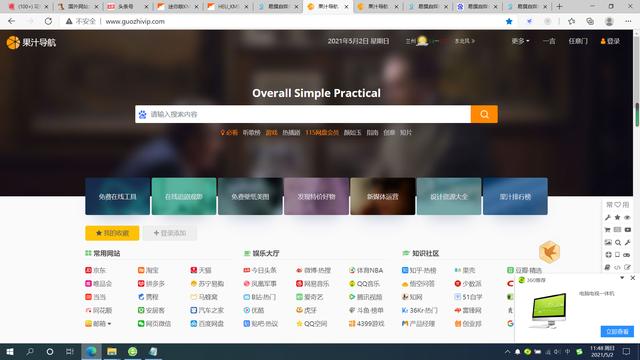The height and width of the screenshot is (360, 640).
Task: Open the 携程 site link
Action: click(148, 297)
